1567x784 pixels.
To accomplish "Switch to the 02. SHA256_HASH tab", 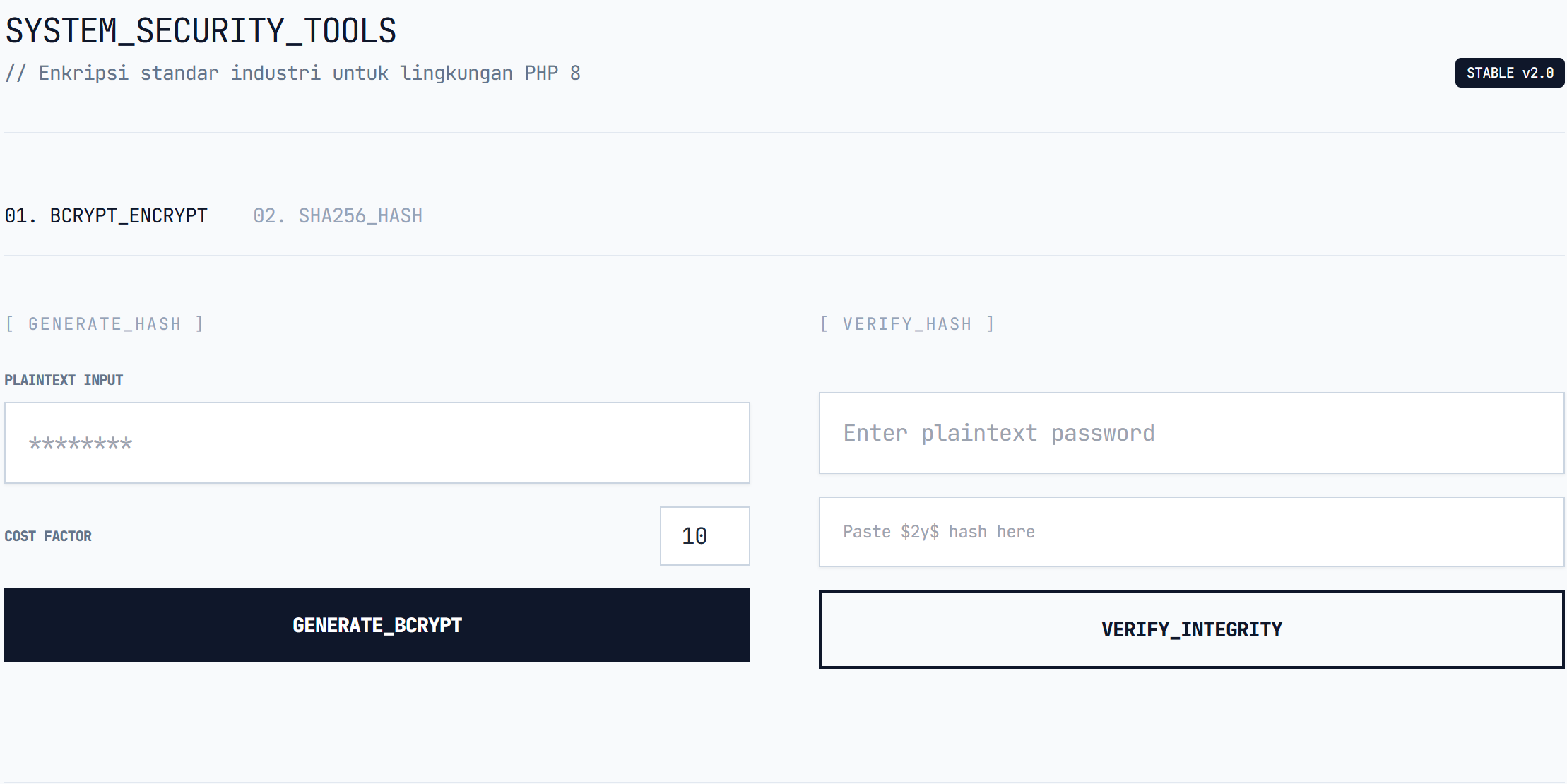I will pyautogui.click(x=338, y=216).
